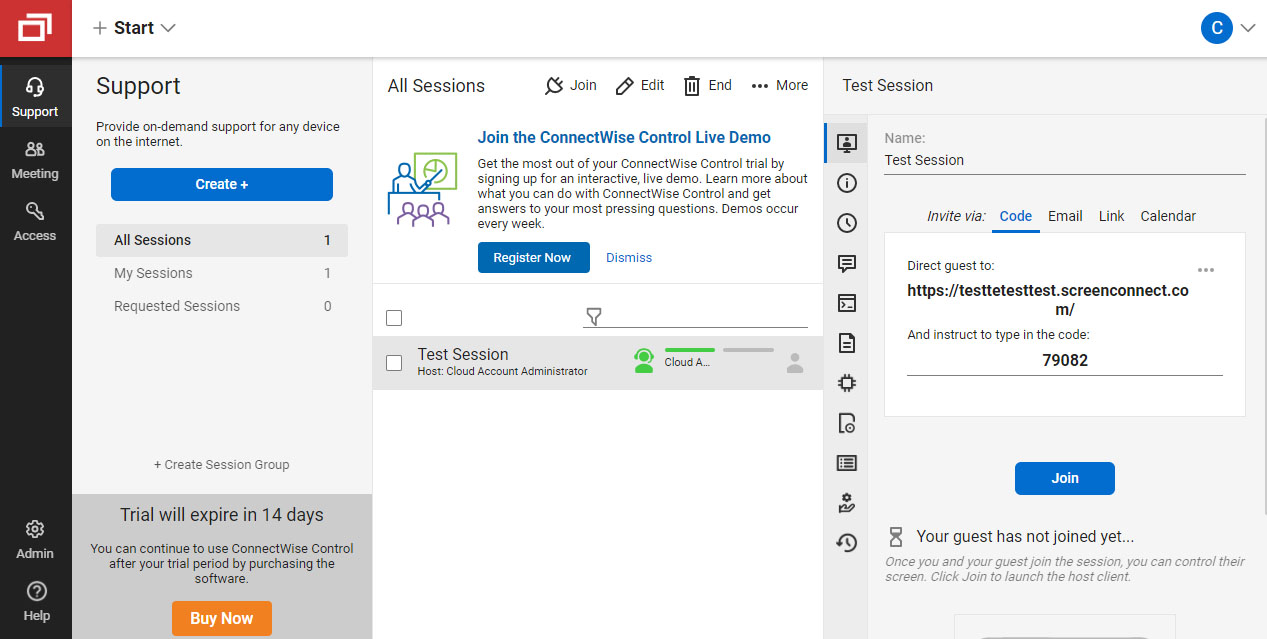
Task: Click the green connection quality bar
Action: click(689, 352)
